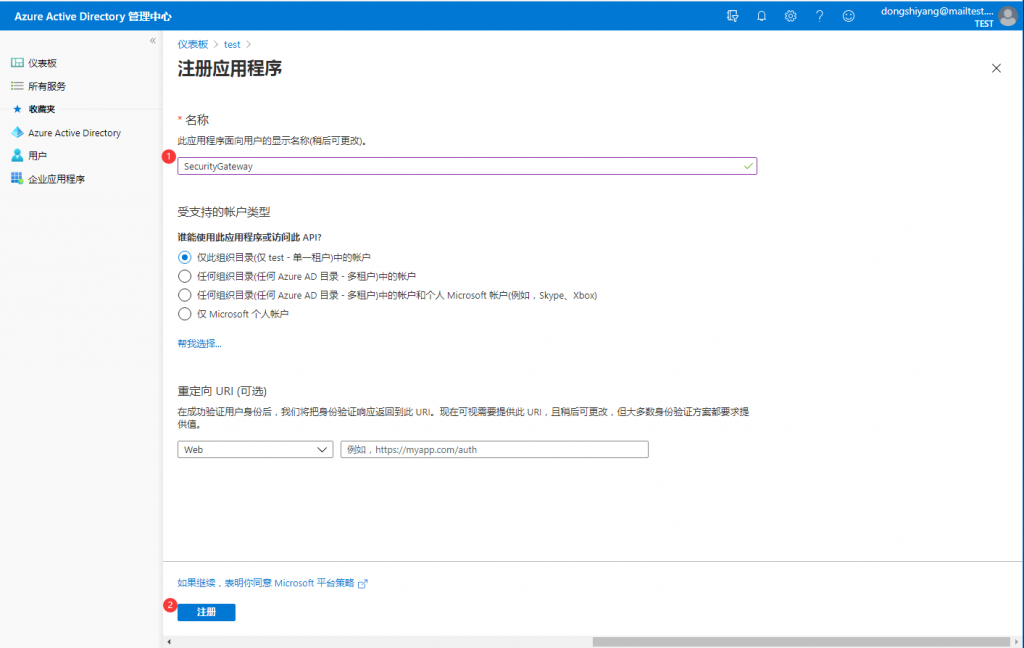The width and height of the screenshot is (1024, 648).
Task: Open the Web platform dropdown
Action: coord(255,449)
